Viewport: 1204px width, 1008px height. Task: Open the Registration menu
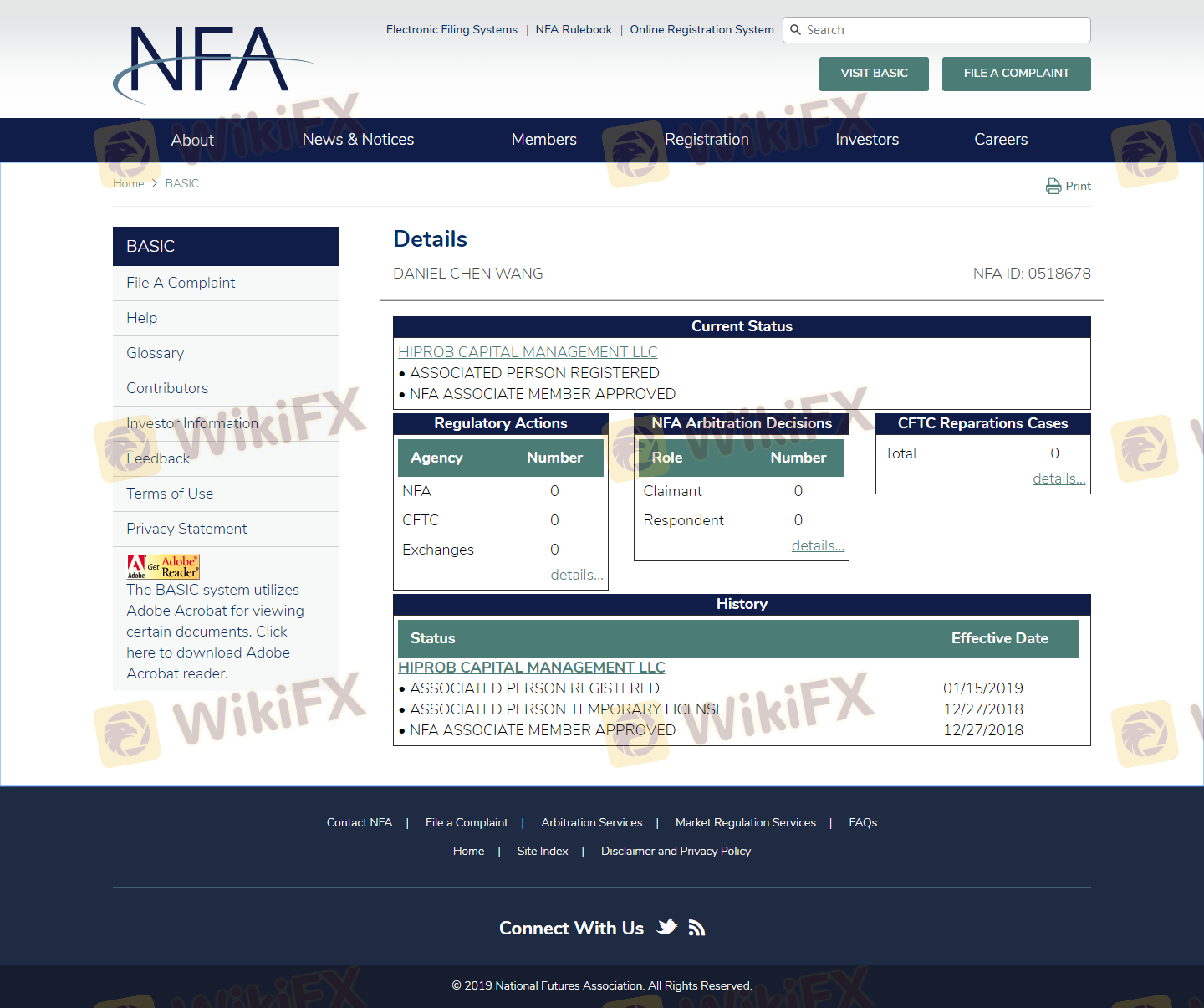(707, 140)
